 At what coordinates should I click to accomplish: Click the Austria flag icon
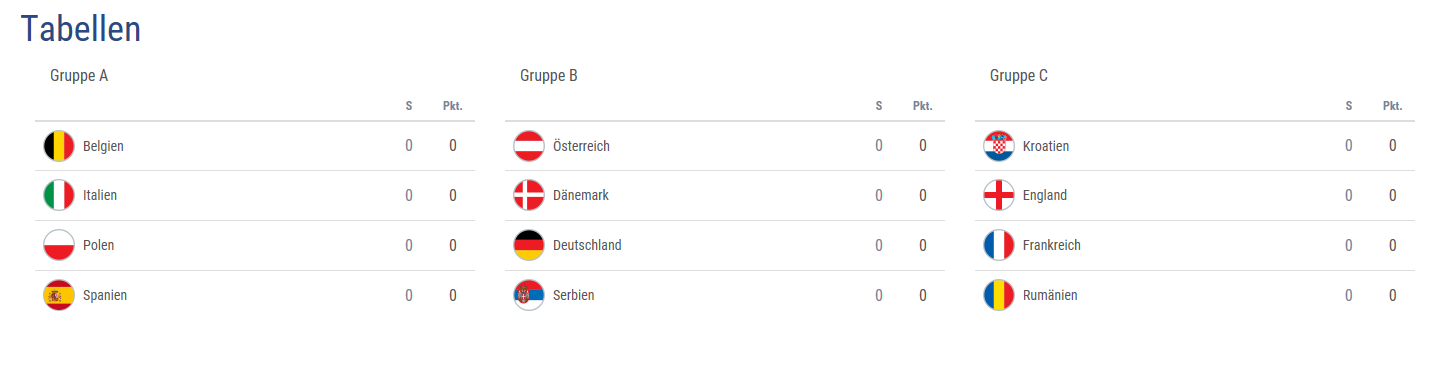pyautogui.click(x=529, y=146)
